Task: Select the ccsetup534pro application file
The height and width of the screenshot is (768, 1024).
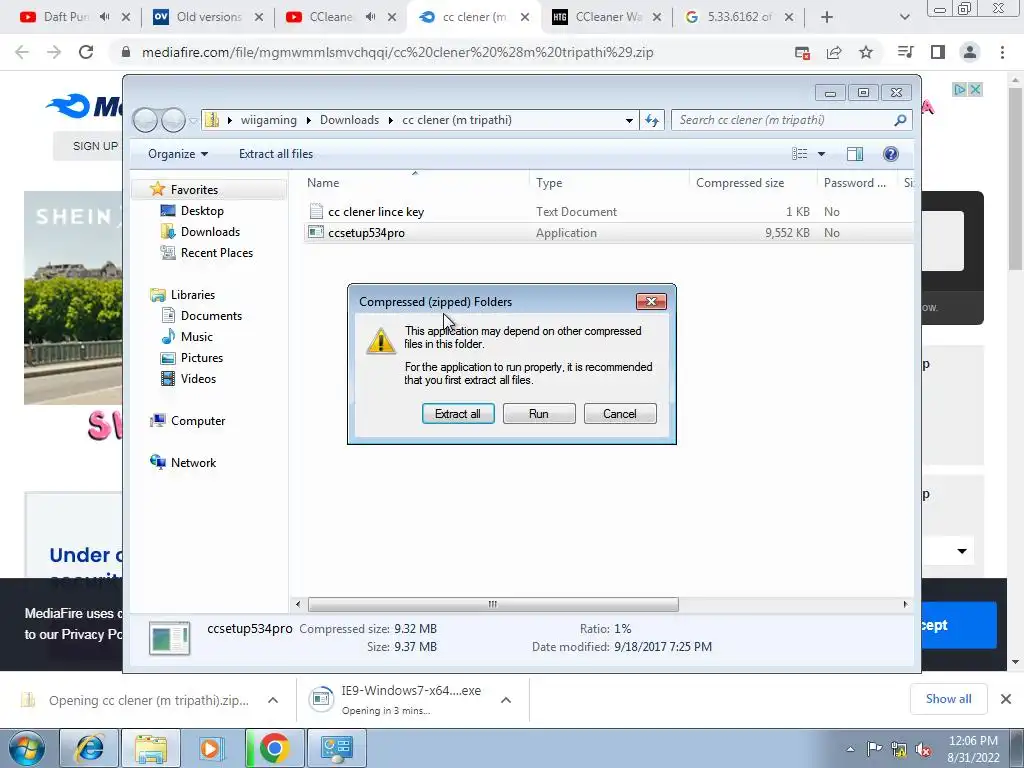Action: 366,233
